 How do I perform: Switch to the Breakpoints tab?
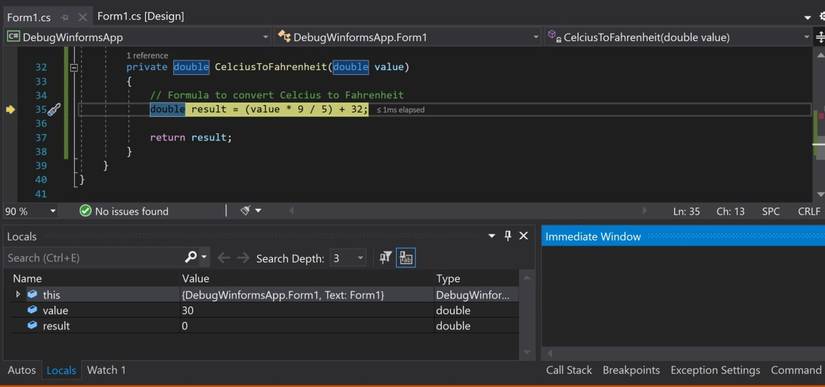(631, 370)
